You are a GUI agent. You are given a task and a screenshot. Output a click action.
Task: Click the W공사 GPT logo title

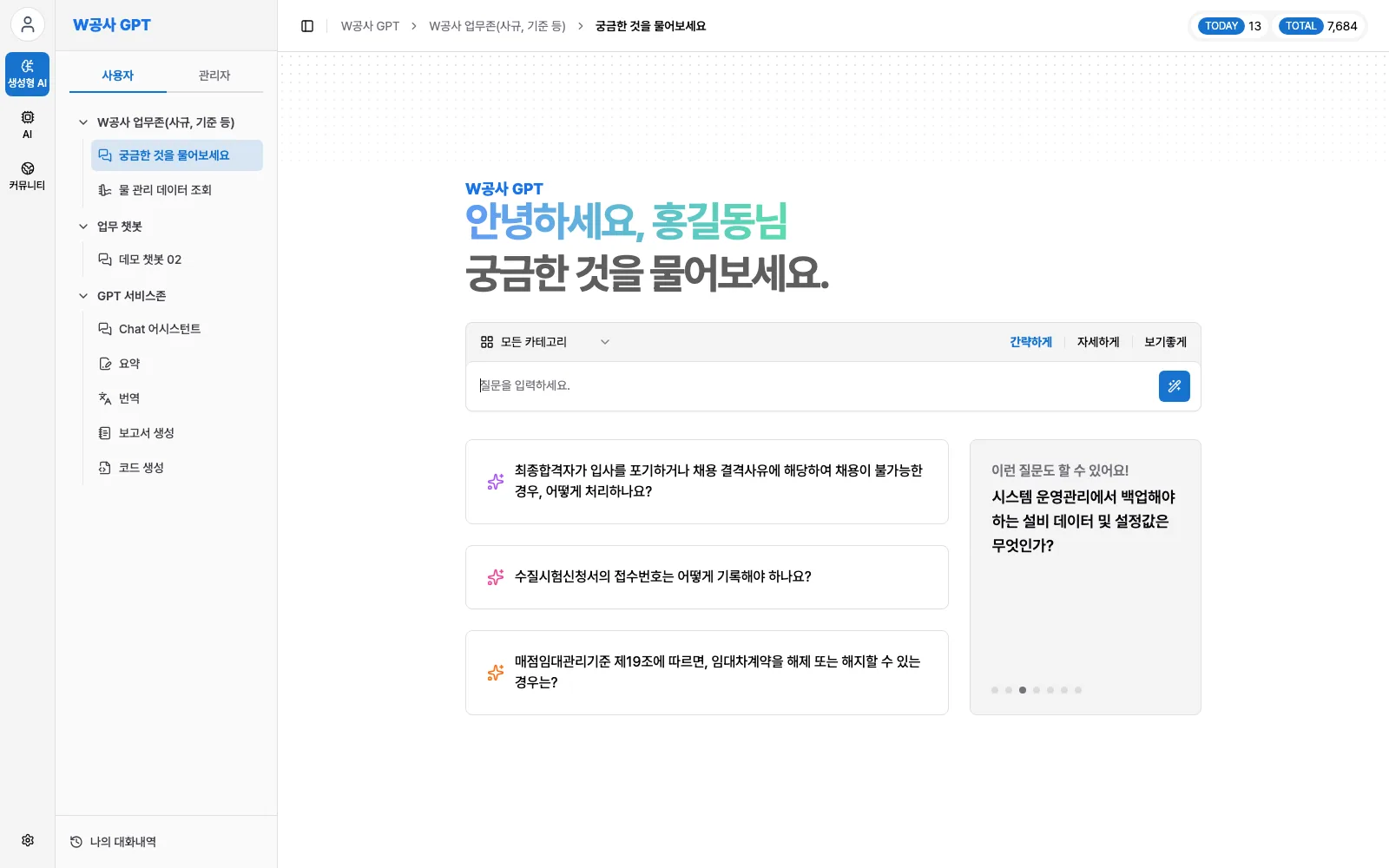click(112, 25)
